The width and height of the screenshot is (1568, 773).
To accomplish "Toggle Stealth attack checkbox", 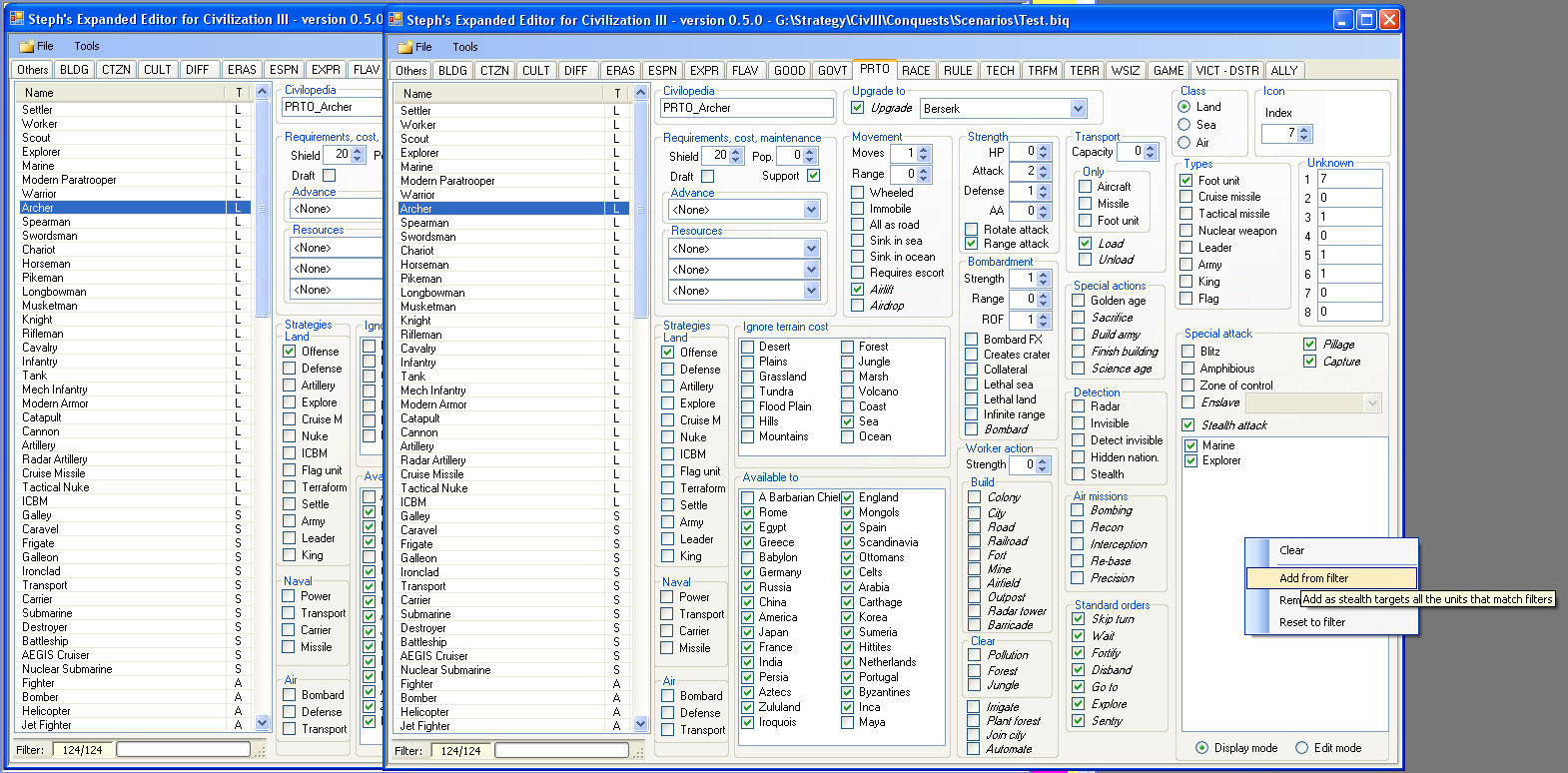I will [1188, 425].
